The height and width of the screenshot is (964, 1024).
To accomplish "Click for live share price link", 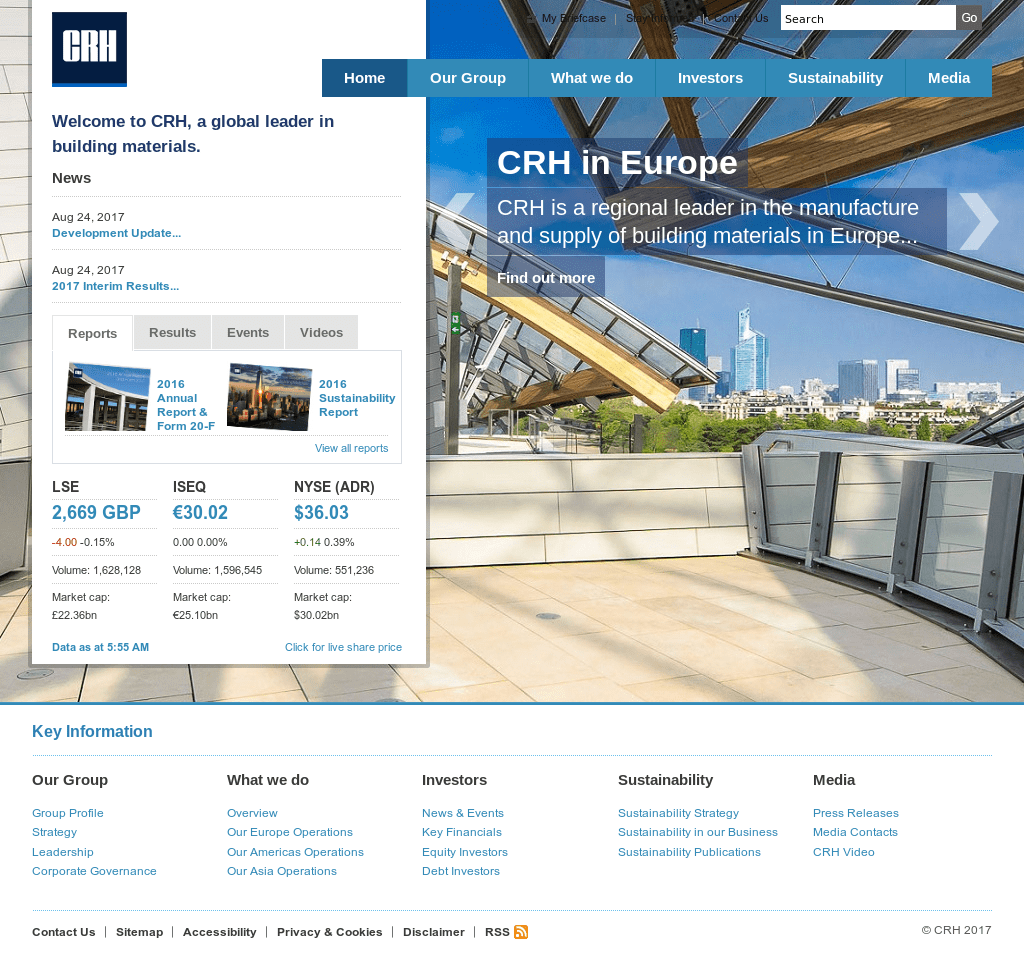I will pyautogui.click(x=343, y=647).
